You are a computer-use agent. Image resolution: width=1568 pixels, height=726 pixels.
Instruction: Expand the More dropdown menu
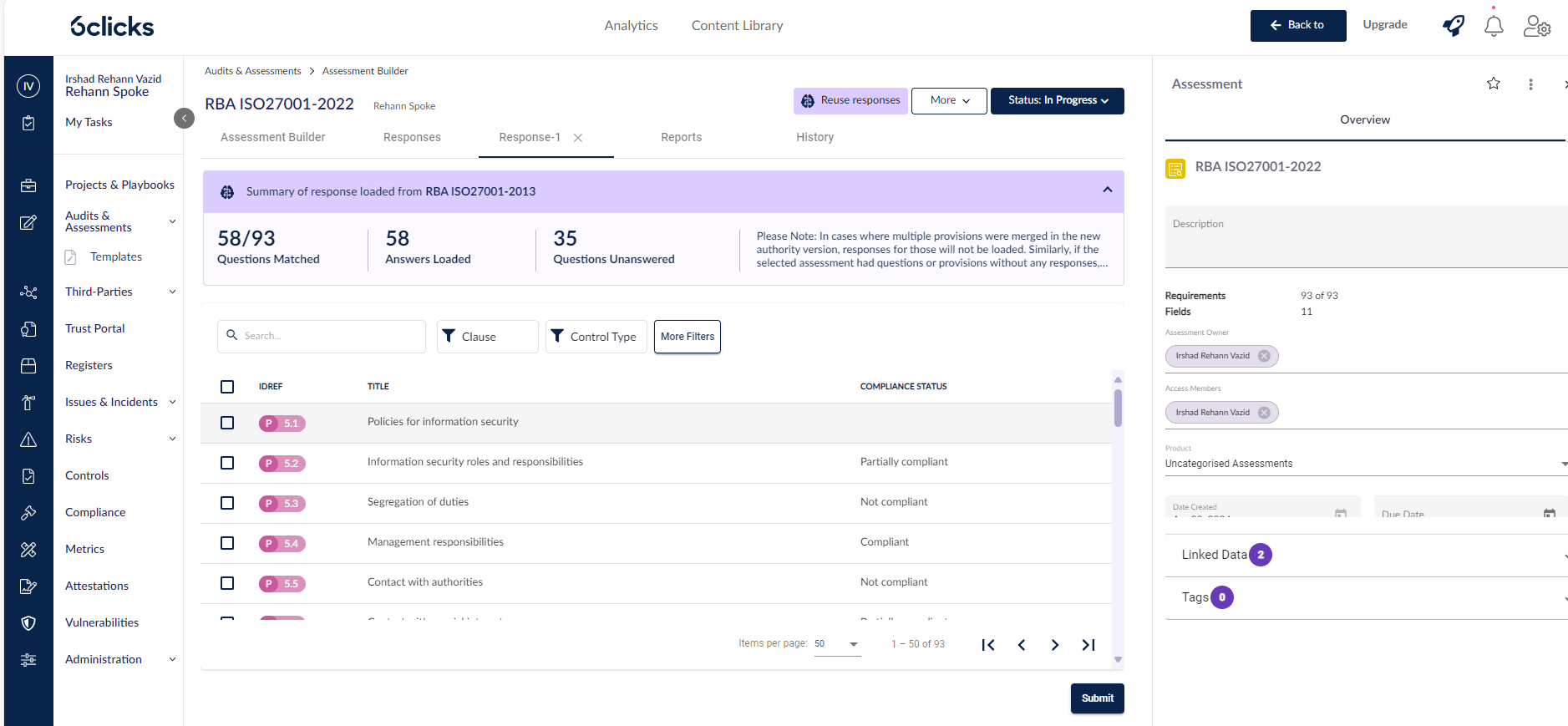pyautogui.click(x=949, y=100)
